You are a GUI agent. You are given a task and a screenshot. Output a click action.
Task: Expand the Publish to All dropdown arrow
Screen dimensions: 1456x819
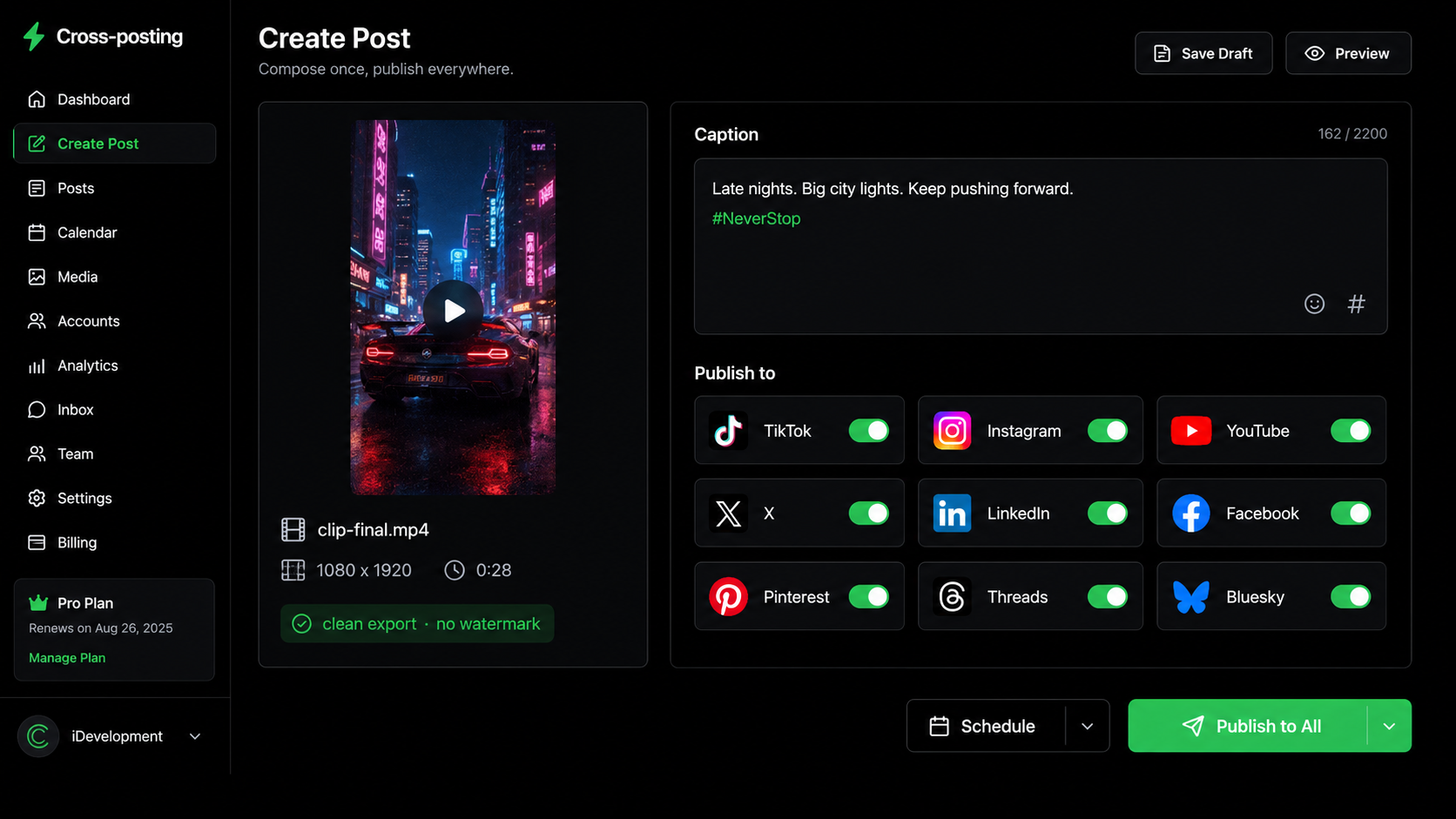pyautogui.click(x=1389, y=726)
